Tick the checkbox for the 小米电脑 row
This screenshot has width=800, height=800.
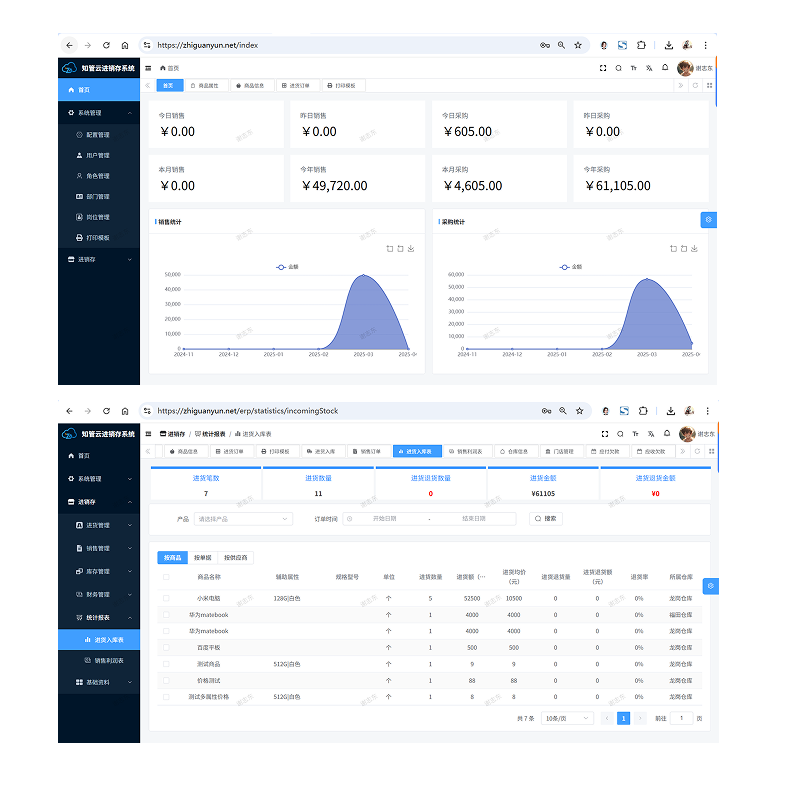[x=166, y=598]
